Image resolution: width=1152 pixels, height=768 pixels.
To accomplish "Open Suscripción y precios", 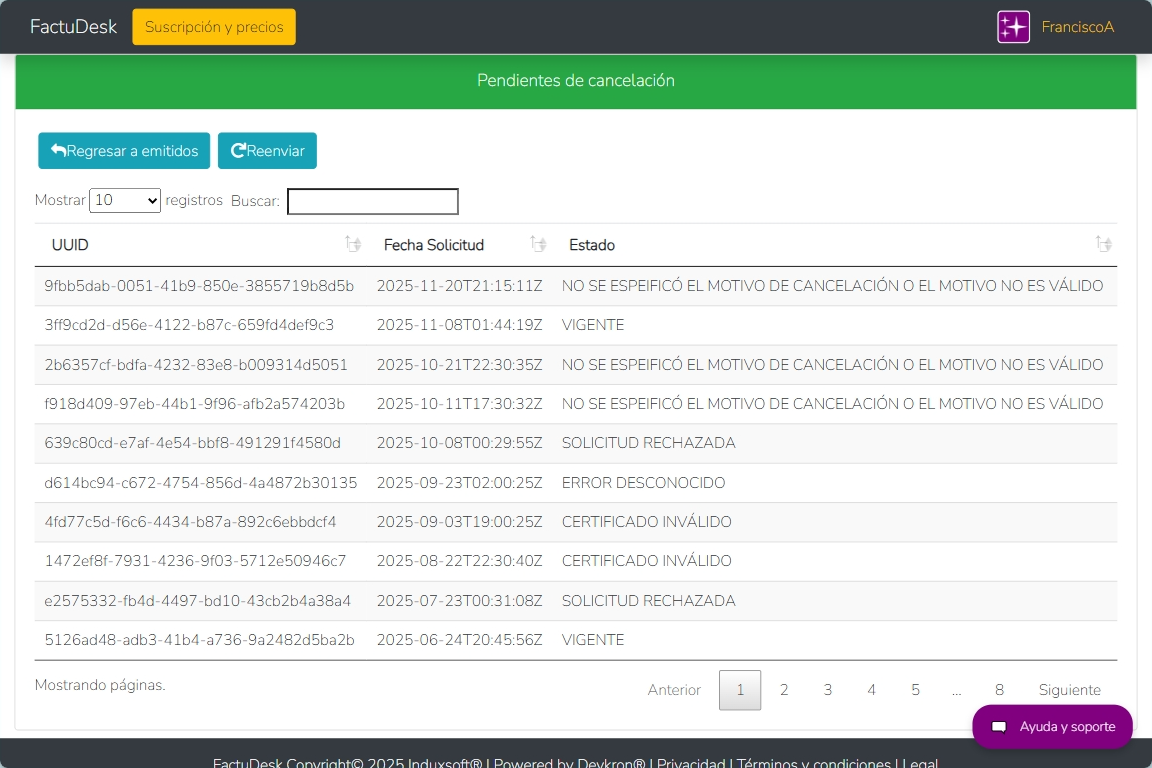I will (214, 27).
